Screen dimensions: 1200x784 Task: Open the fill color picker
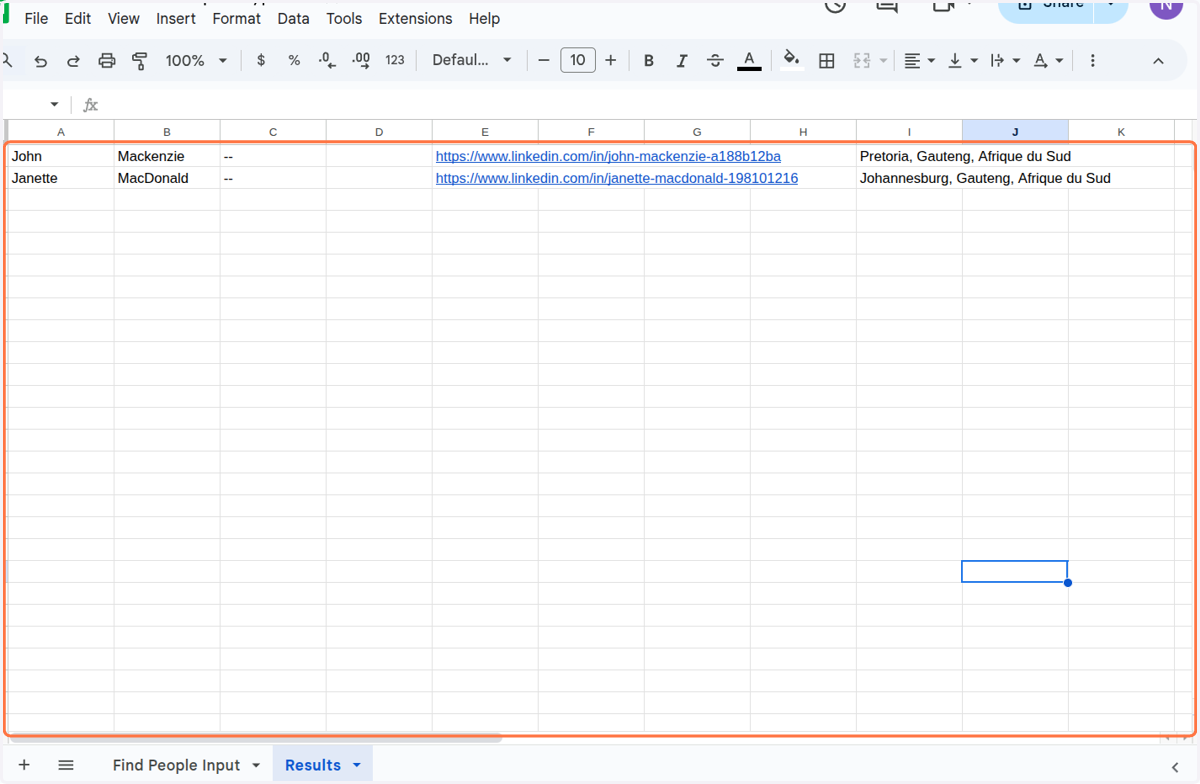792,60
